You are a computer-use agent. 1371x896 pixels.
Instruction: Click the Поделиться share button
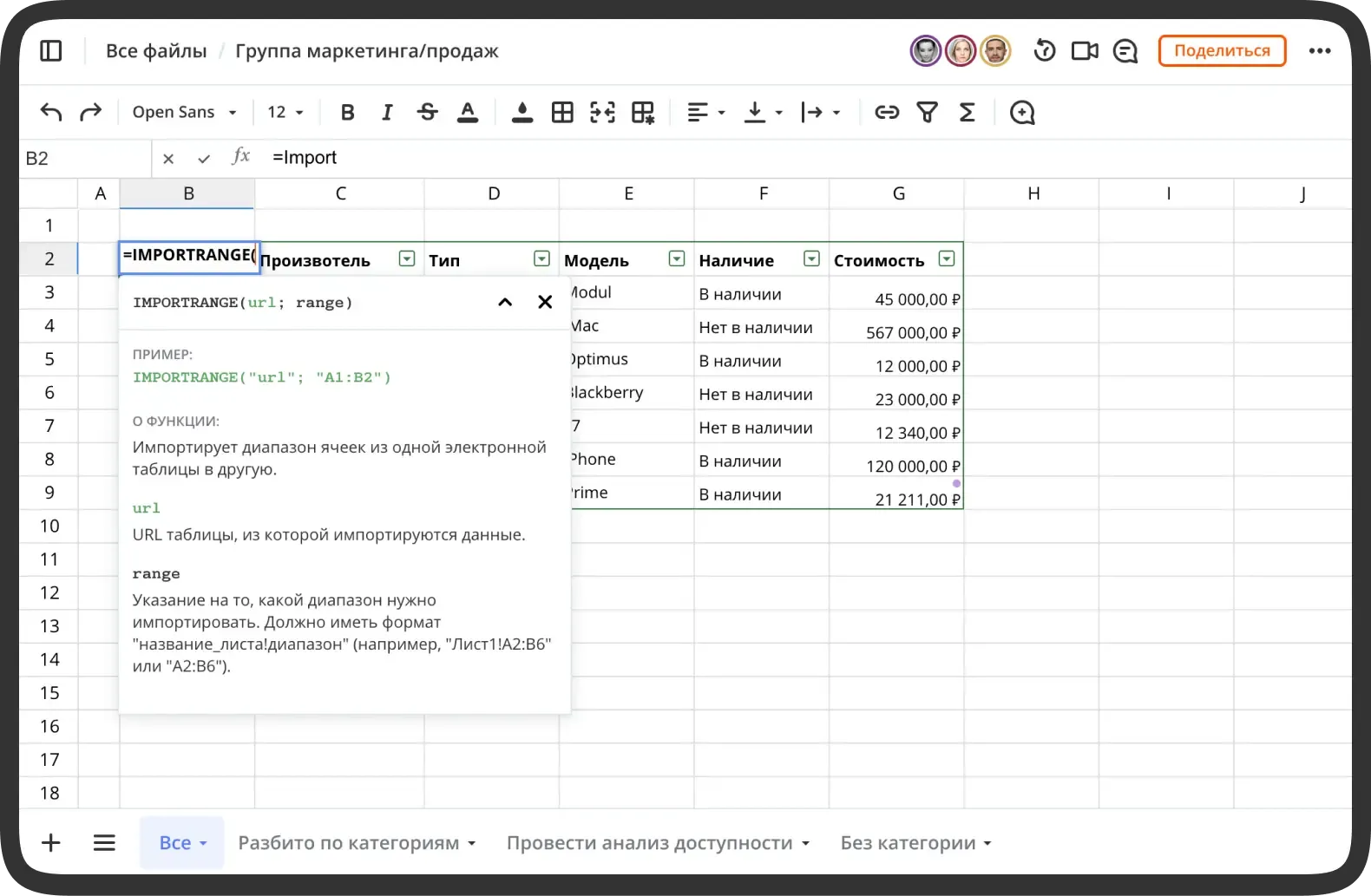1222,51
